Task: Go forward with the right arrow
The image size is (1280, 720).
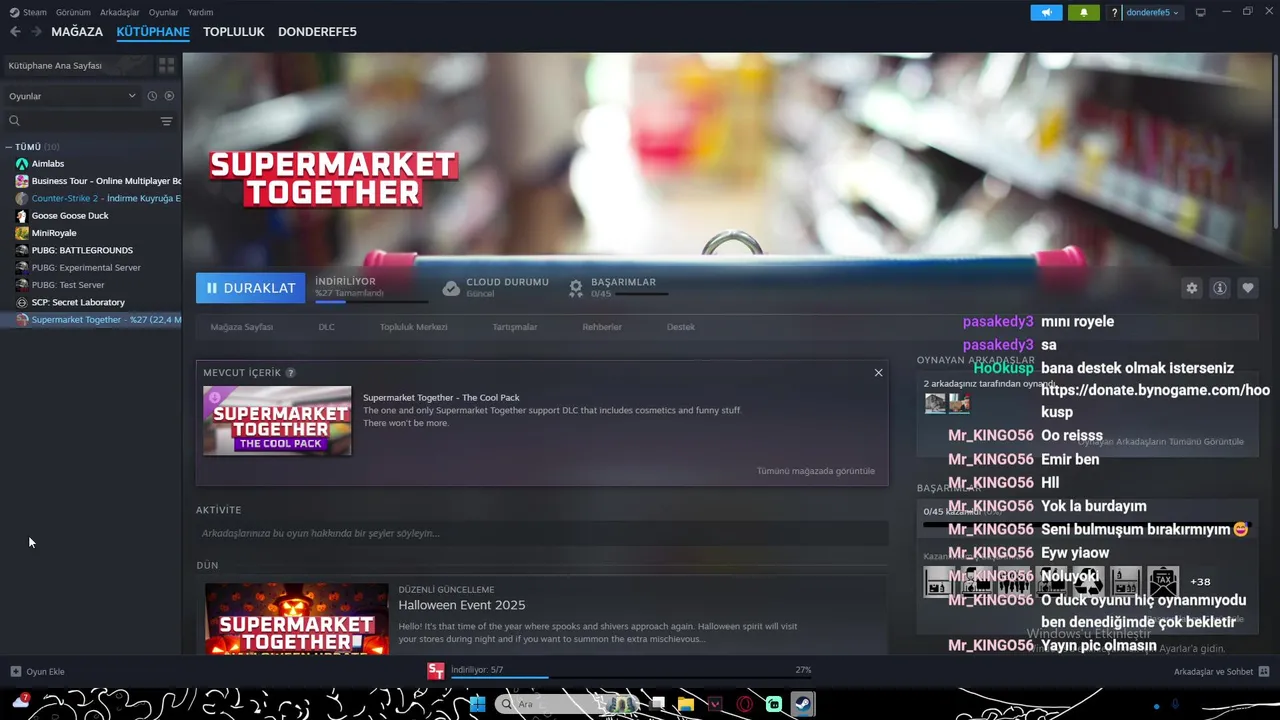Action: [36, 32]
